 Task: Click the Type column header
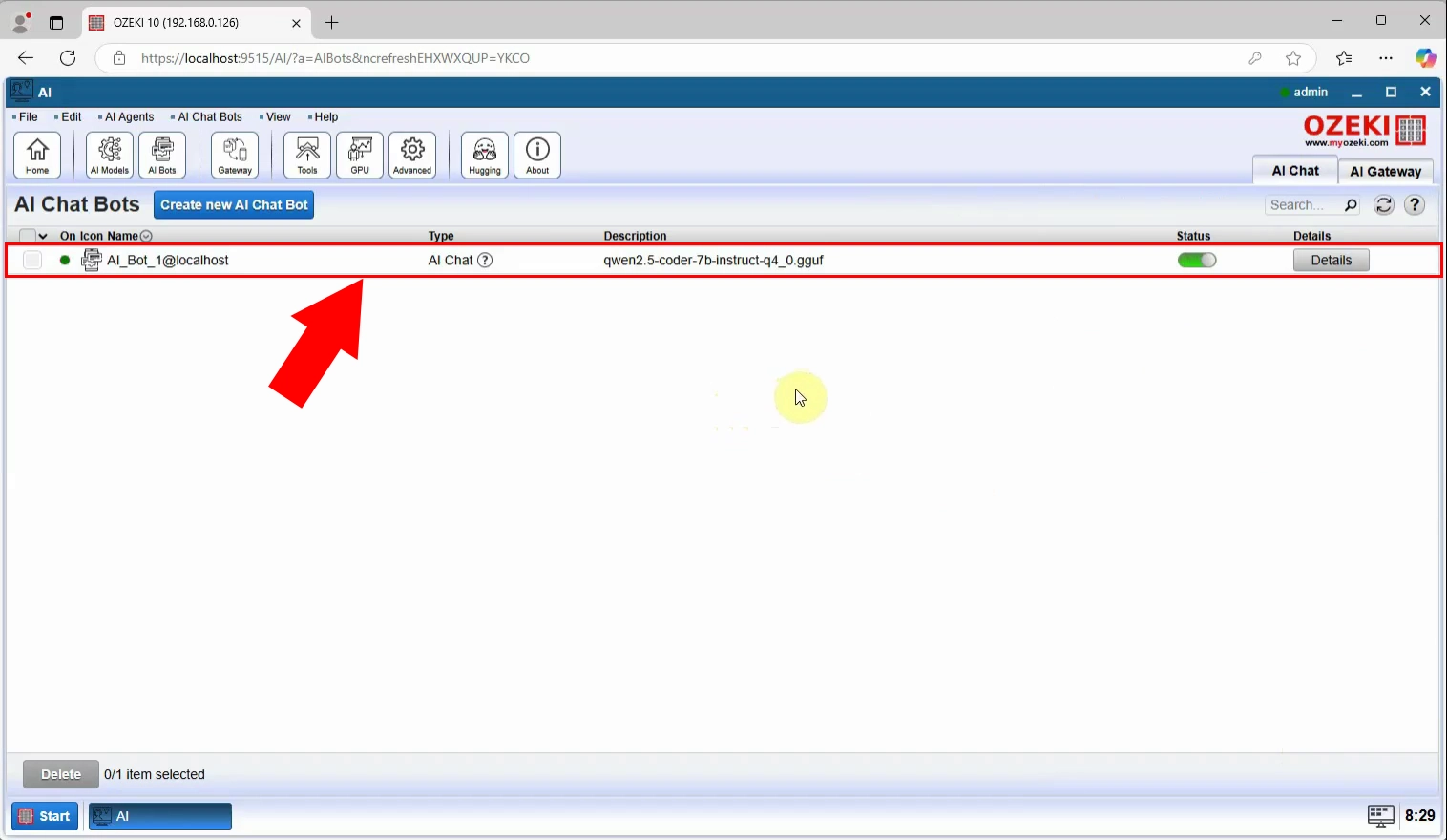[441, 236]
